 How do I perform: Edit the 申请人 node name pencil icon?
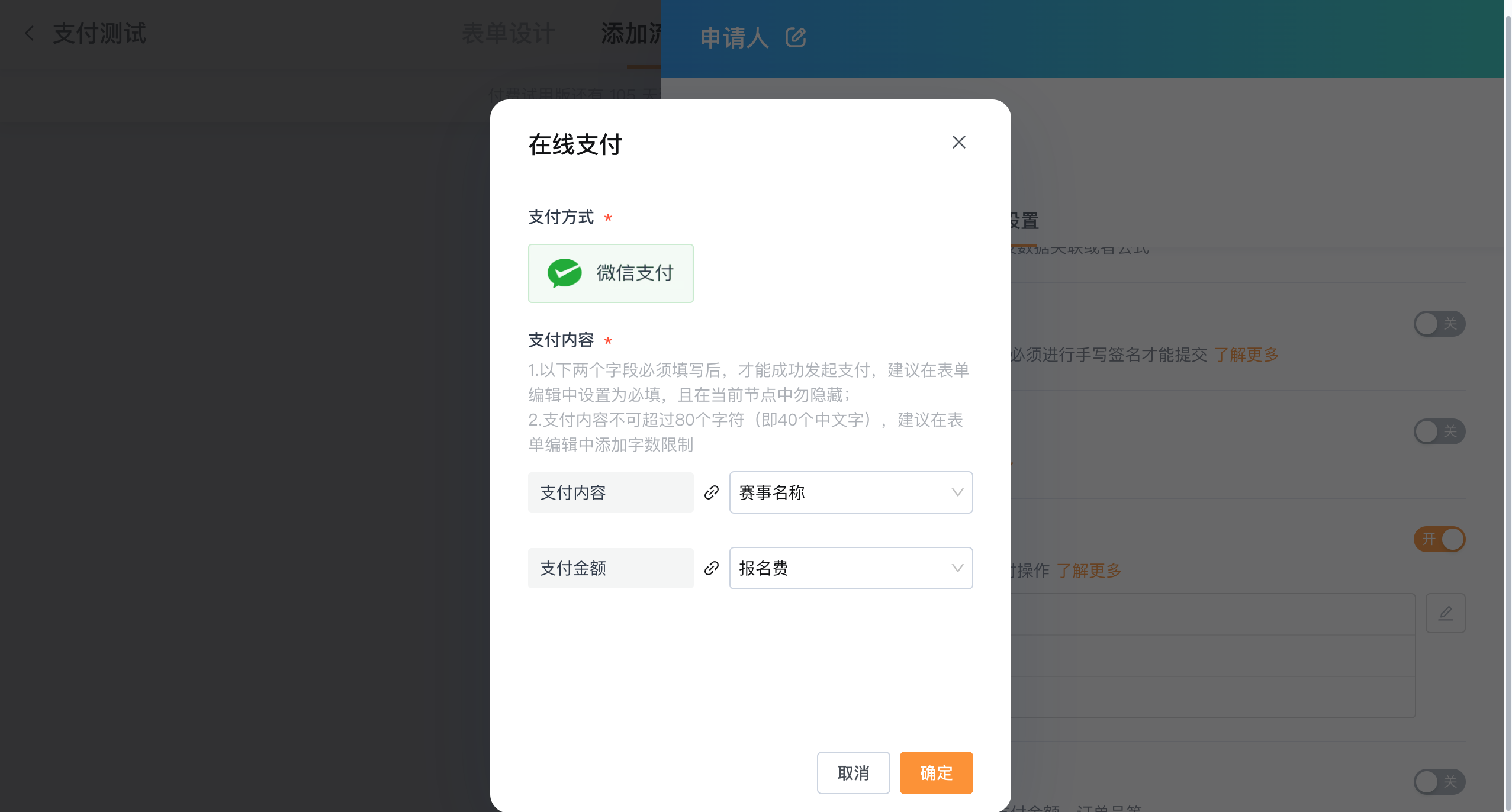click(796, 37)
